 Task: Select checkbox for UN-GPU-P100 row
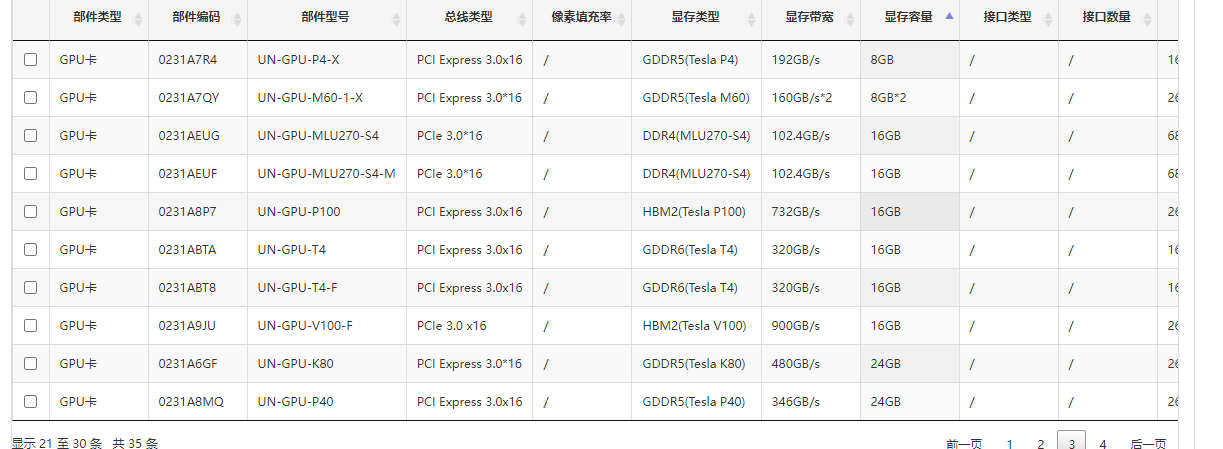point(31,212)
